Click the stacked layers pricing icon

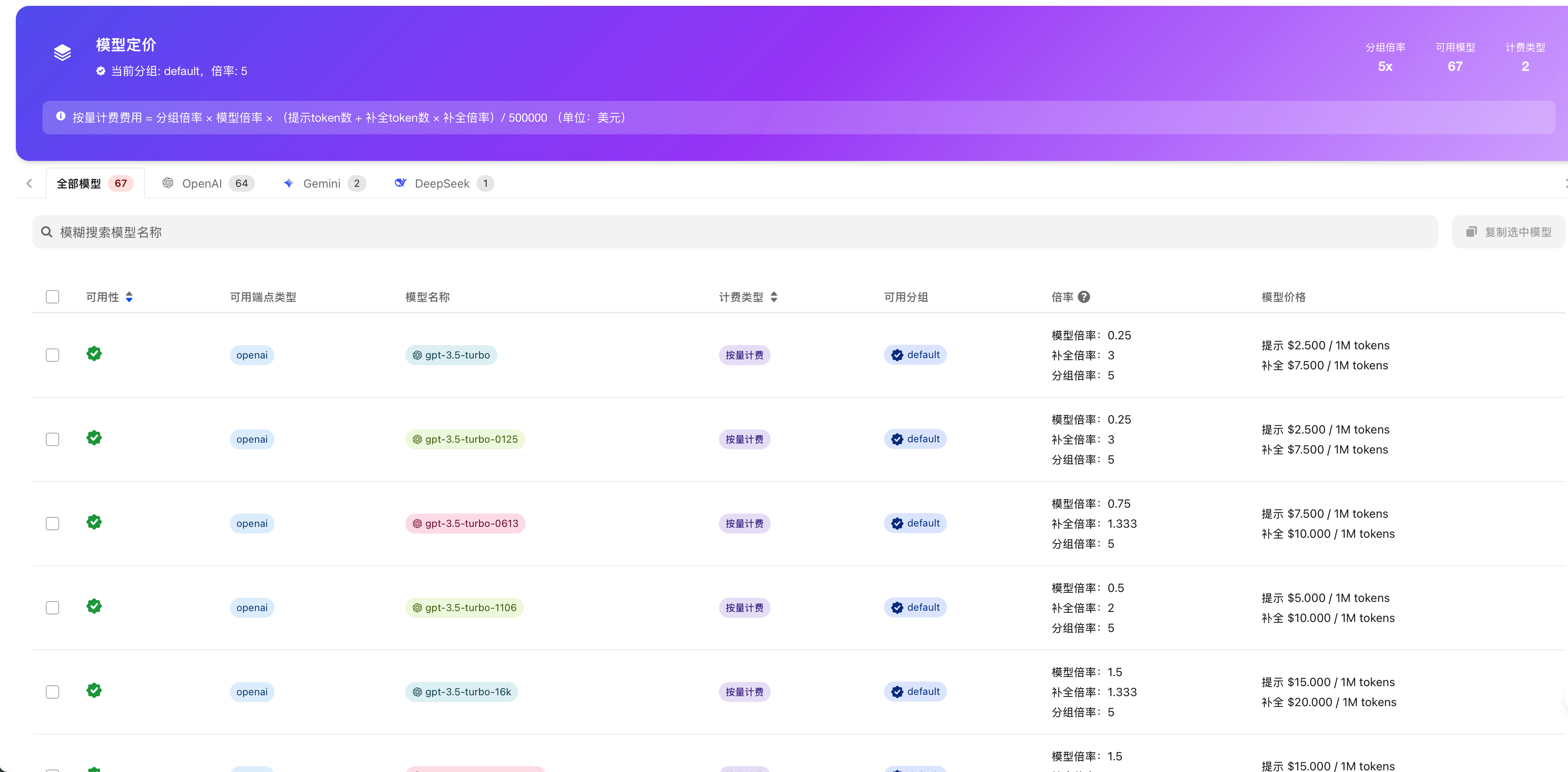[62, 53]
